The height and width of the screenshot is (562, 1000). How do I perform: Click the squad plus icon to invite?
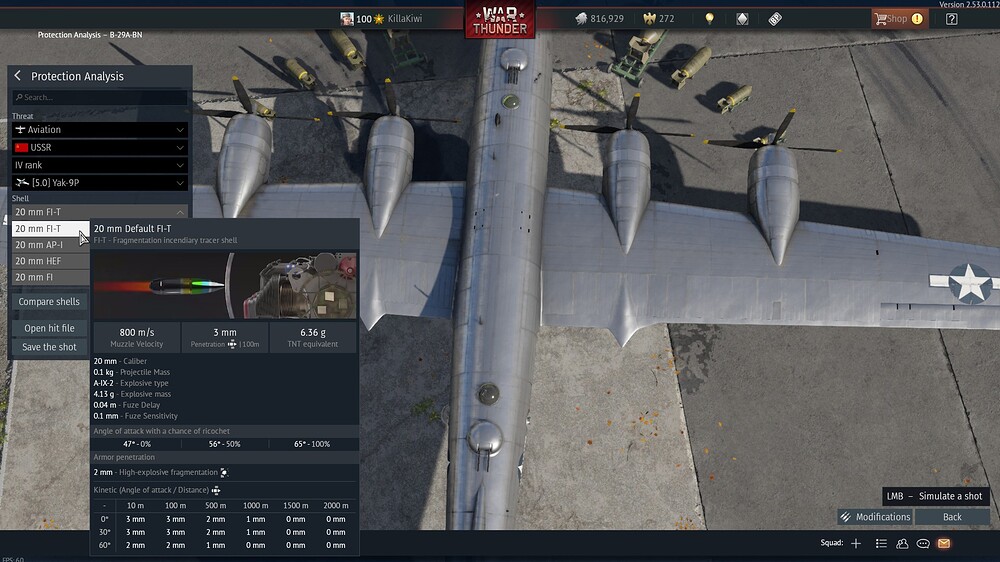[x=856, y=544]
